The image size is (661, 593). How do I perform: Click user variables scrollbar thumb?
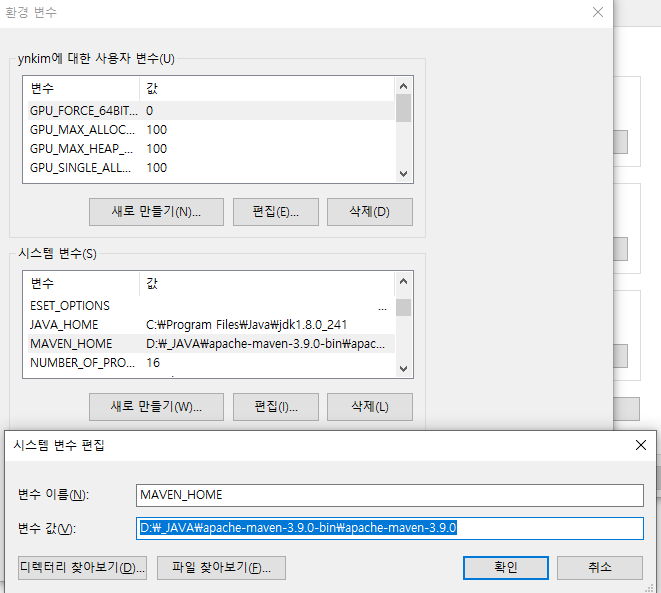point(403,108)
